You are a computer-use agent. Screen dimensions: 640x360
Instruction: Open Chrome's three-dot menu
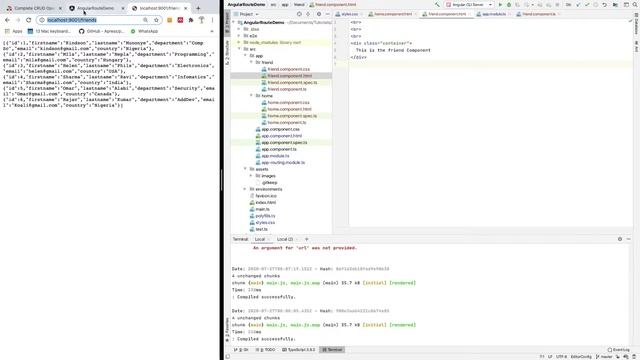coord(212,20)
